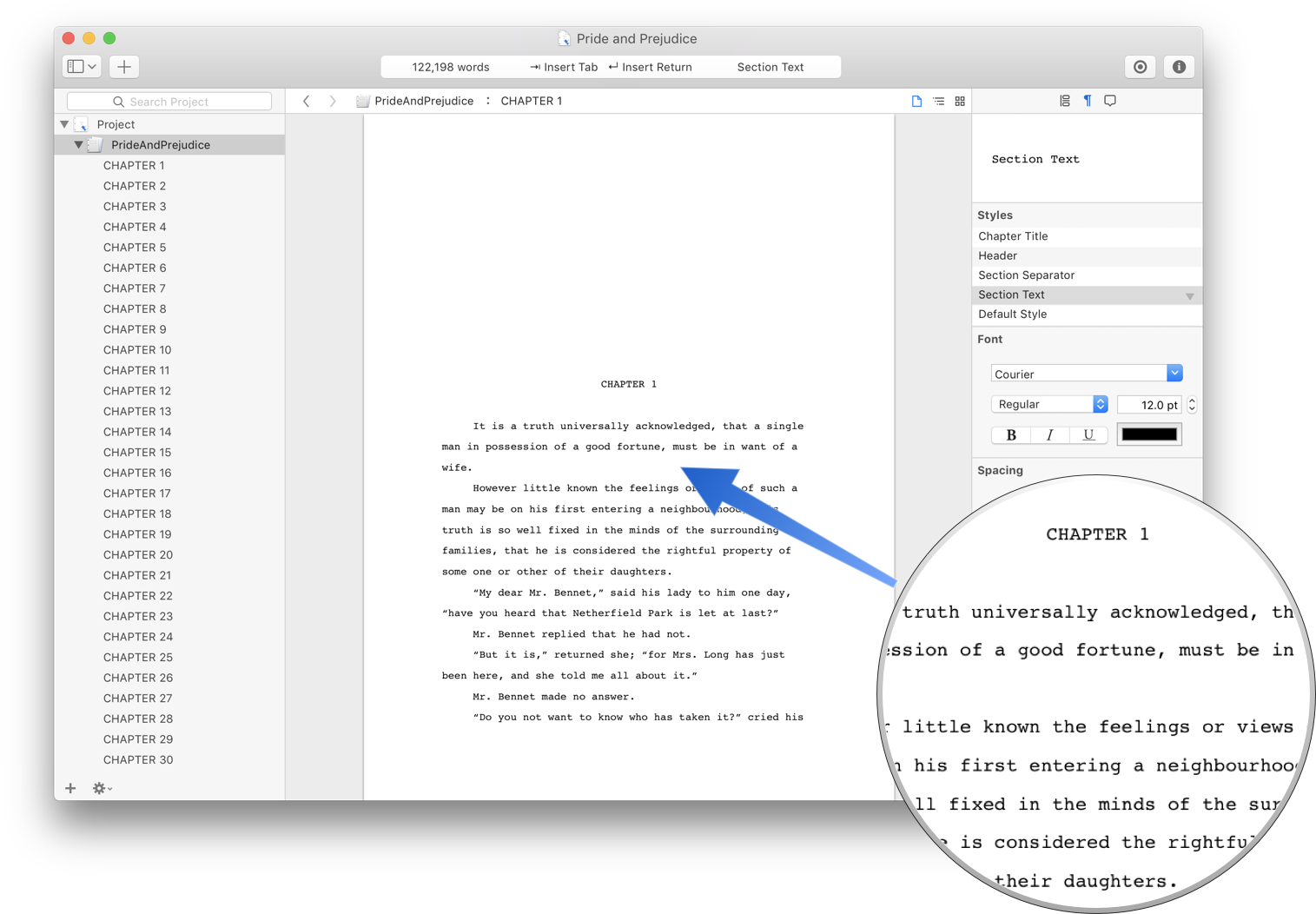Toggle underline formatting
1316x914 pixels.
[1088, 435]
